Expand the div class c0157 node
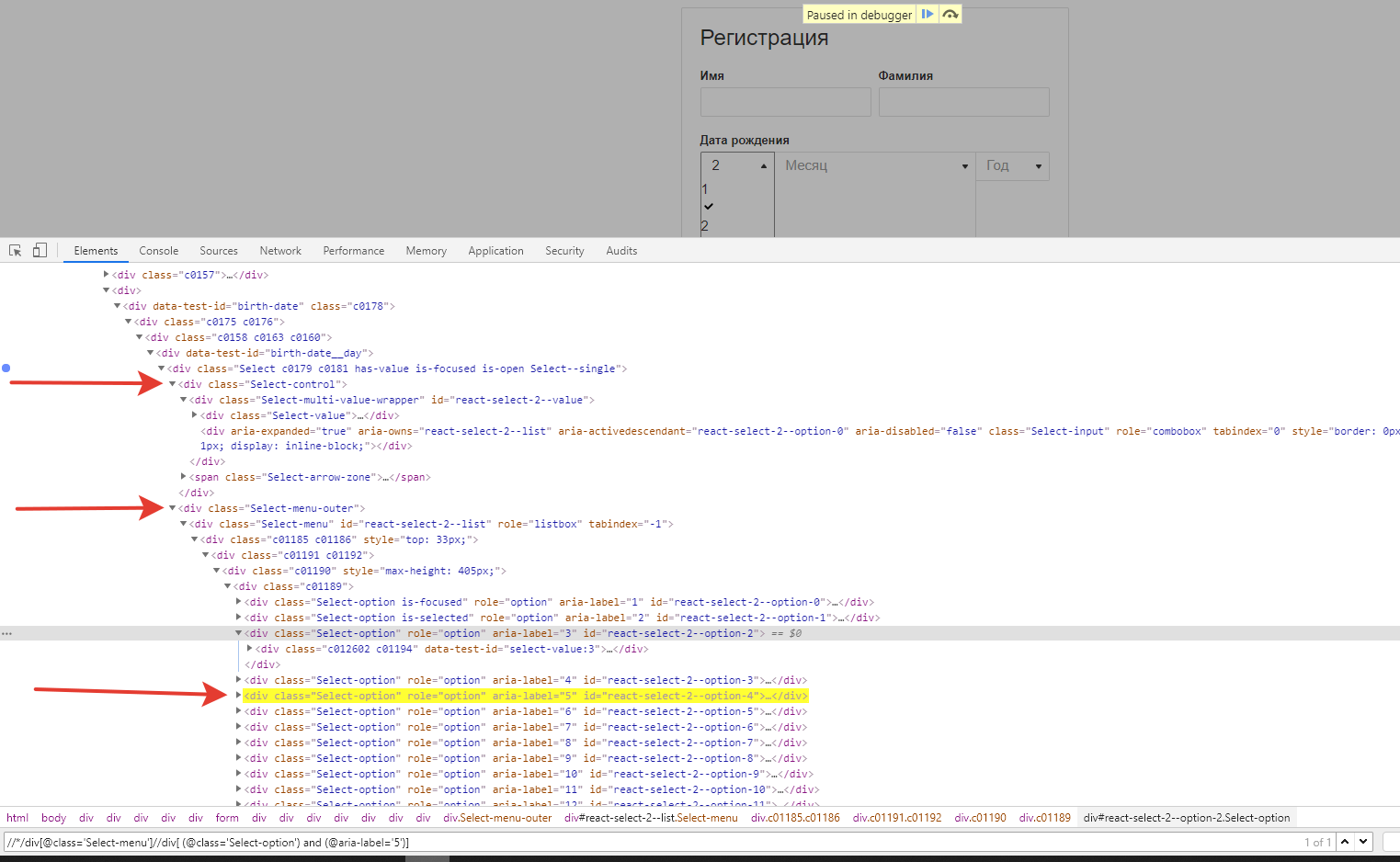 pos(107,275)
